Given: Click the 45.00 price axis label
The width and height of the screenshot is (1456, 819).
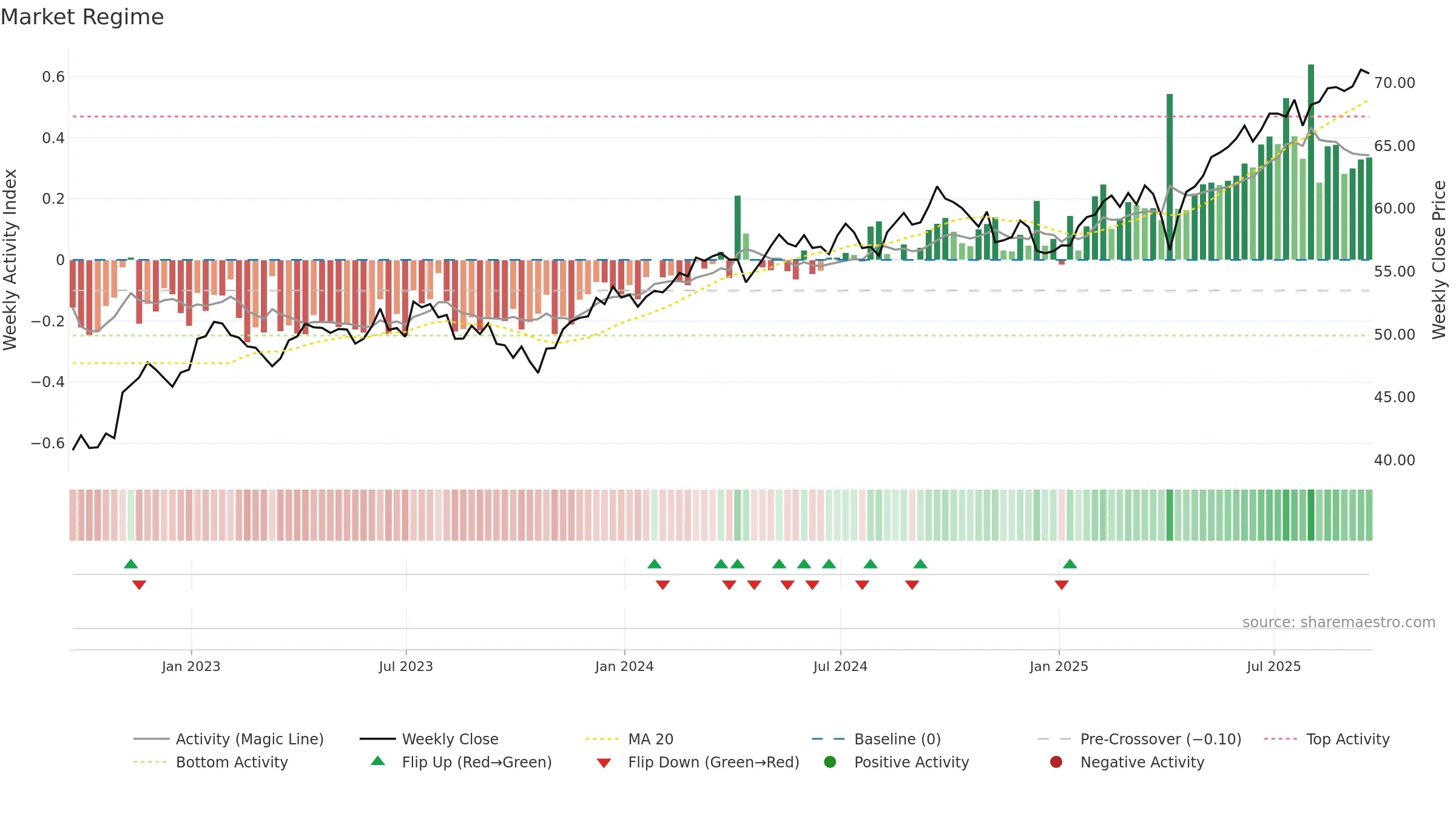Looking at the screenshot, I should click(x=1395, y=397).
